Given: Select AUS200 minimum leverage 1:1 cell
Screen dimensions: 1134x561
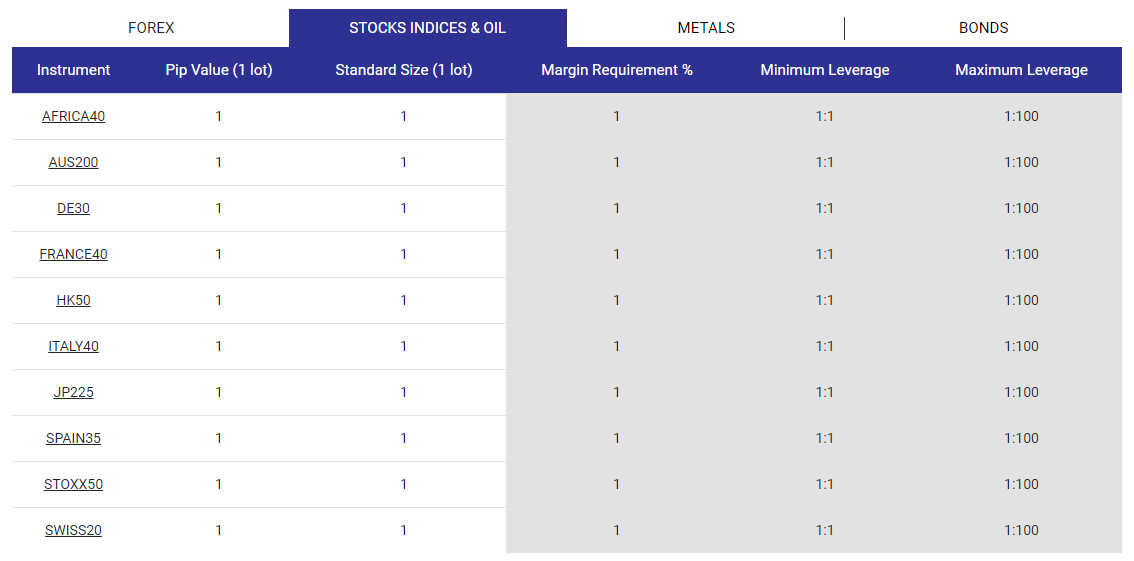Looking at the screenshot, I should point(824,163).
